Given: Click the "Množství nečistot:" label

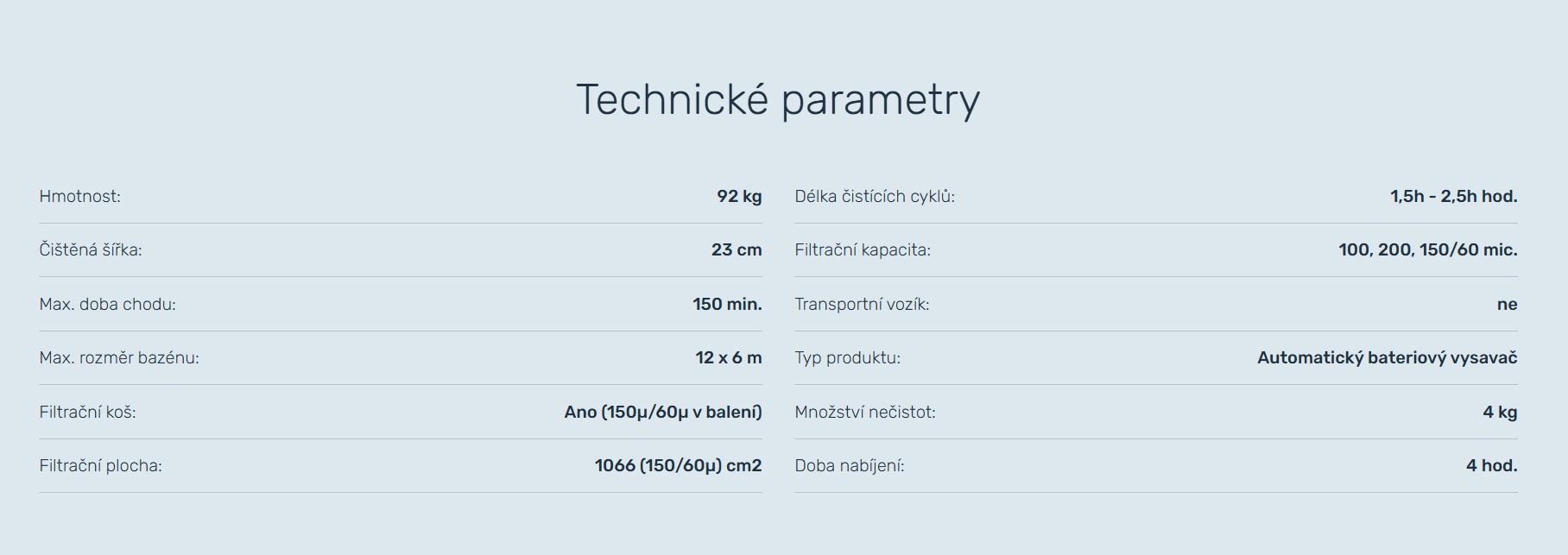Looking at the screenshot, I should pyautogui.click(x=865, y=413).
